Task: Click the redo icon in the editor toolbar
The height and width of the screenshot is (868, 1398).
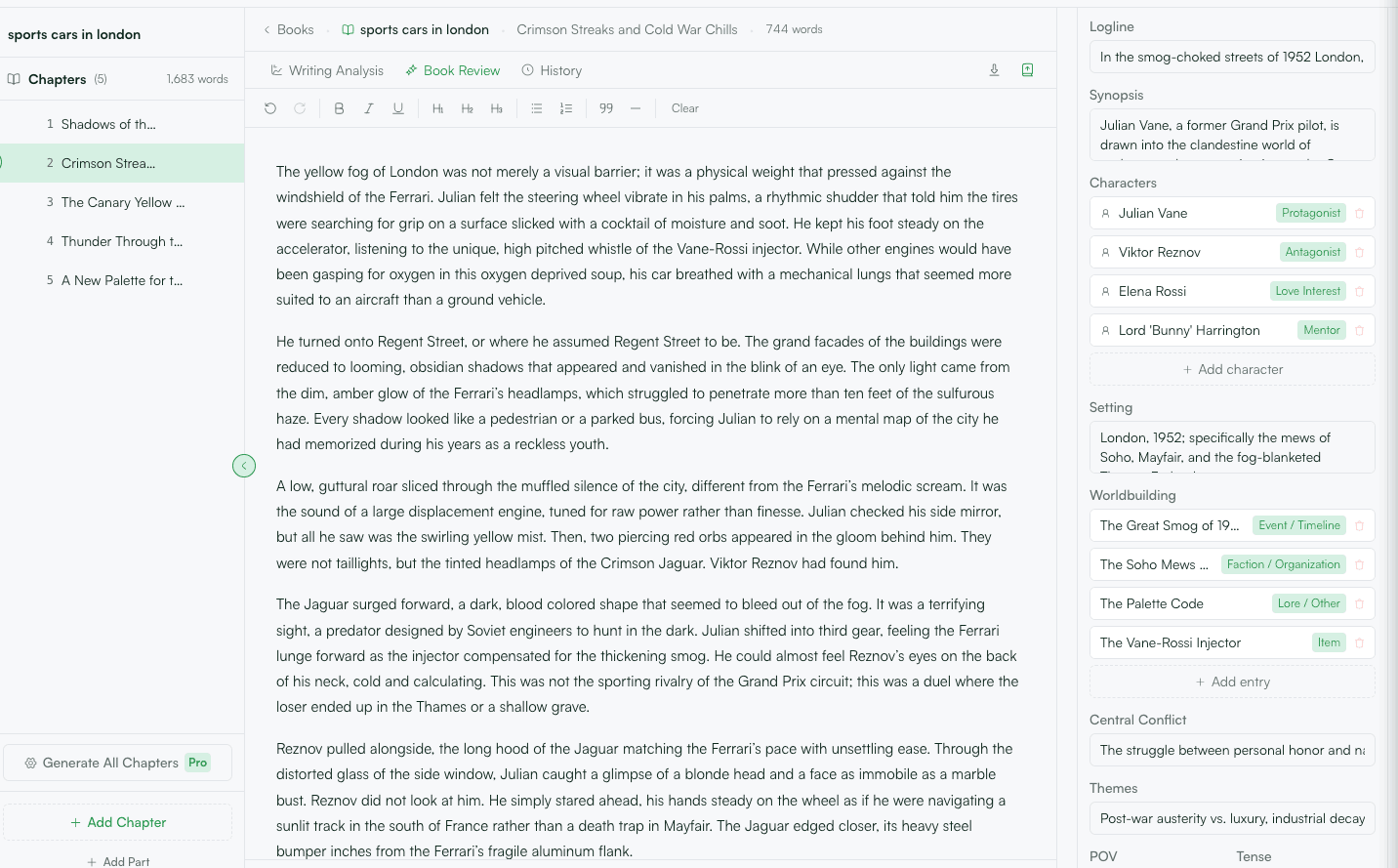Action: tap(300, 108)
